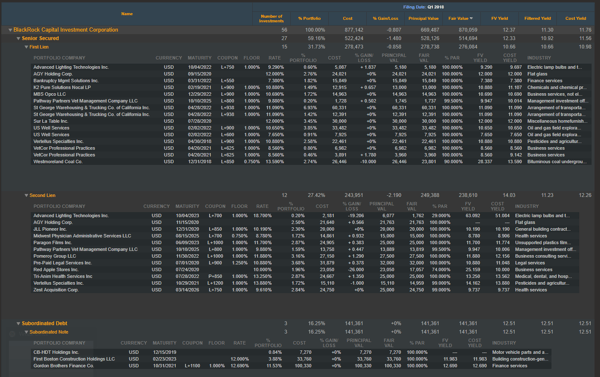Select Zest Acquisition Corp. row

pos(305,290)
